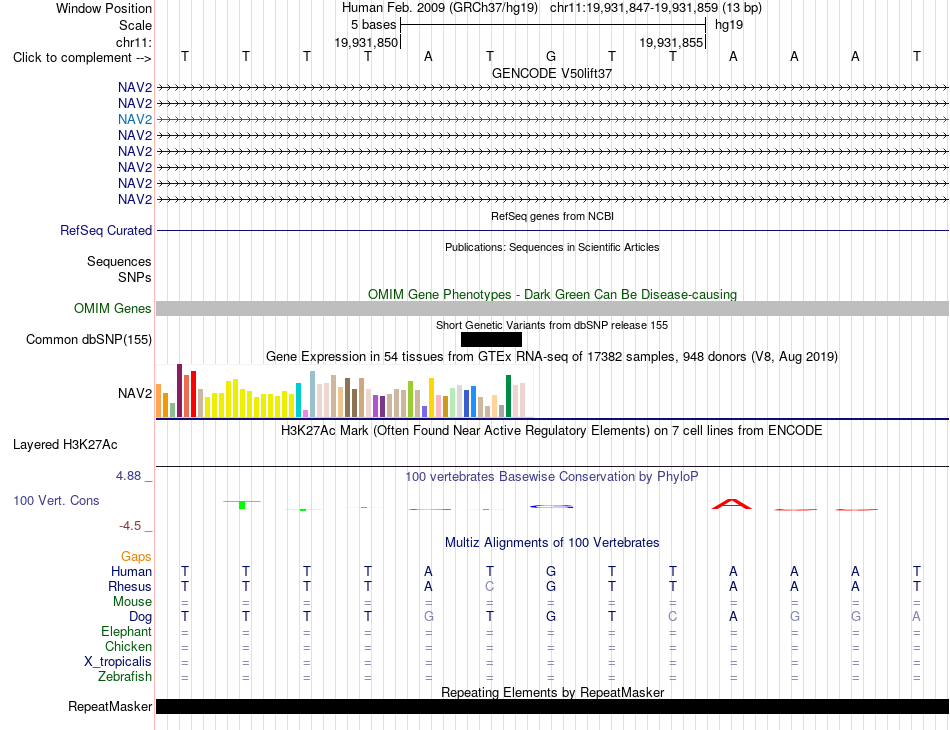Click the red A PhyloP conservation logo
The width and height of the screenshot is (950, 730).
(x=732, y=504)
